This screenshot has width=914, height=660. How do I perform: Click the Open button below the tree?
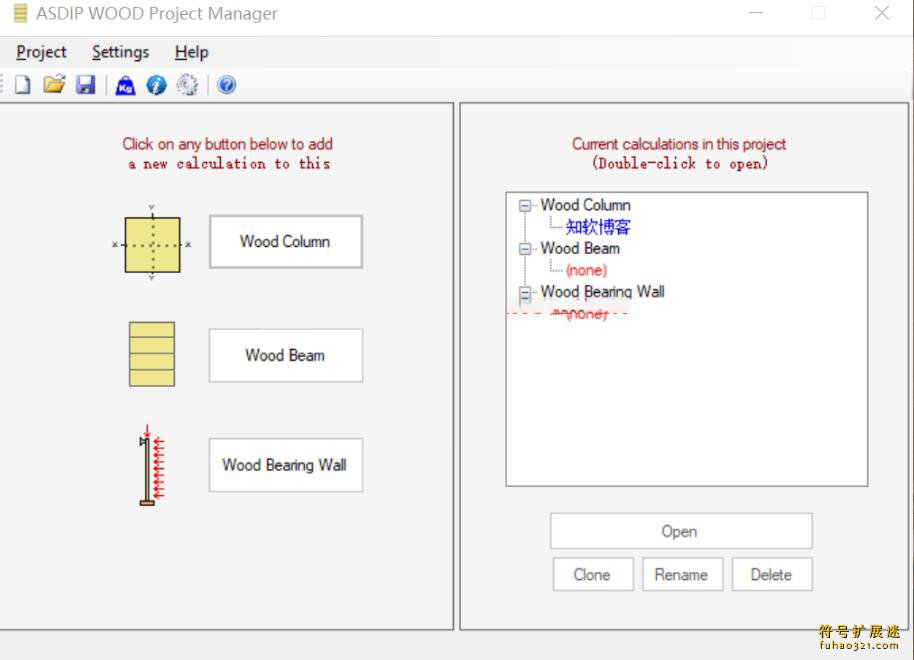tap(681, 531)
